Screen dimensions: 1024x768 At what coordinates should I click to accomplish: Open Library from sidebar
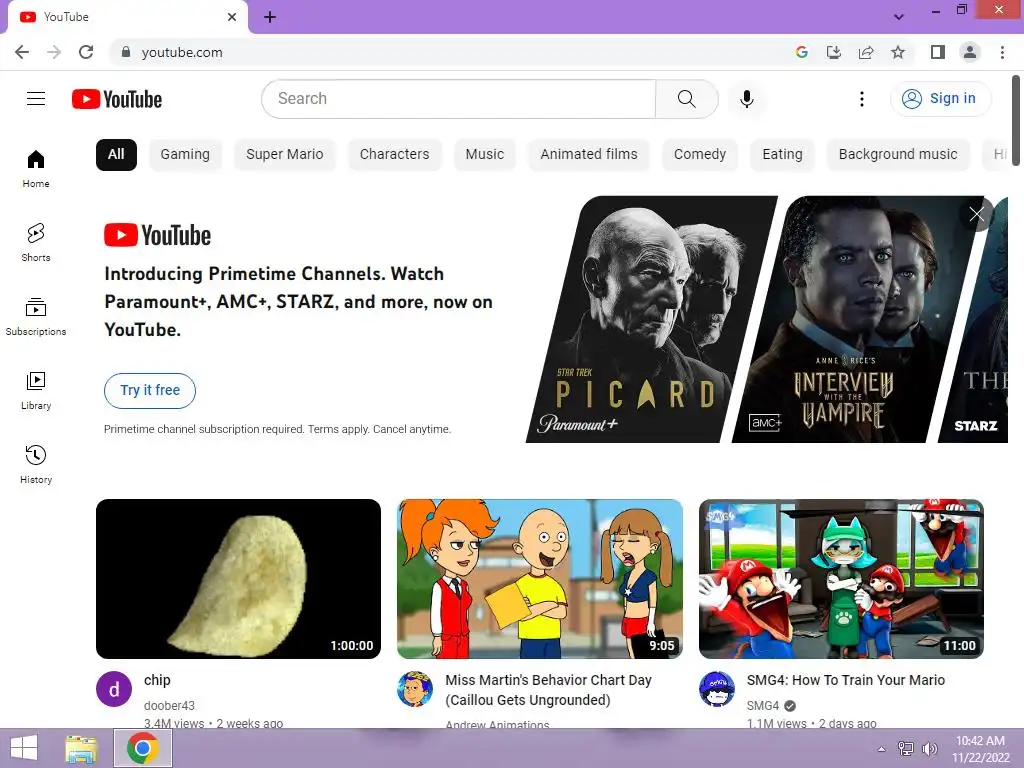[x=36, y=390]
